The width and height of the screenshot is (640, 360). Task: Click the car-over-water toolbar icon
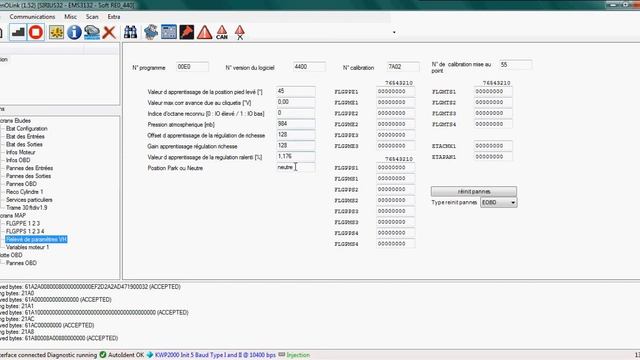coord(92,32)
